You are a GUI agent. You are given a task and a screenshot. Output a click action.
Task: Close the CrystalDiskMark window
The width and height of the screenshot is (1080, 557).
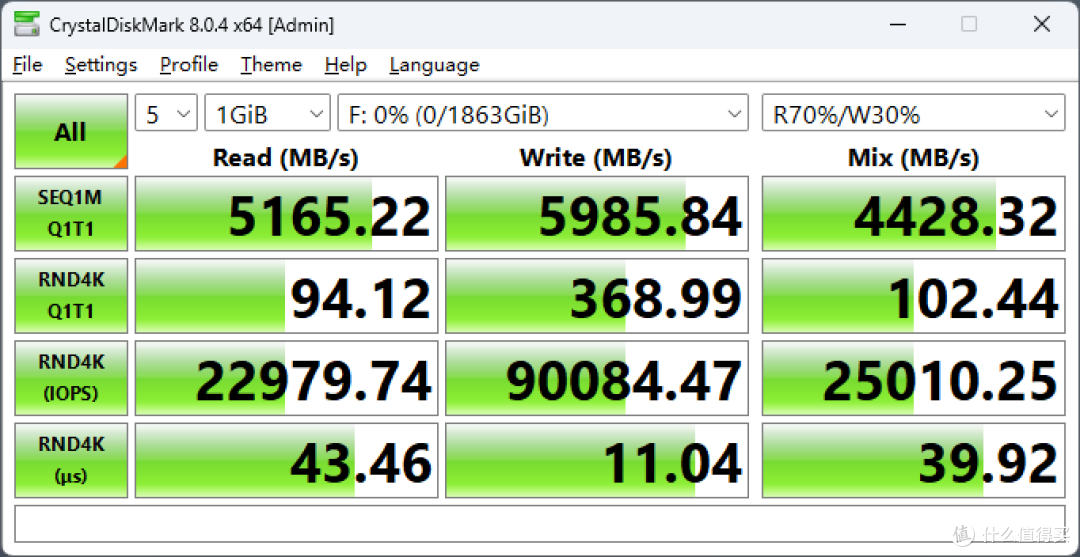pyautogui.click(x=1041, y=25)
